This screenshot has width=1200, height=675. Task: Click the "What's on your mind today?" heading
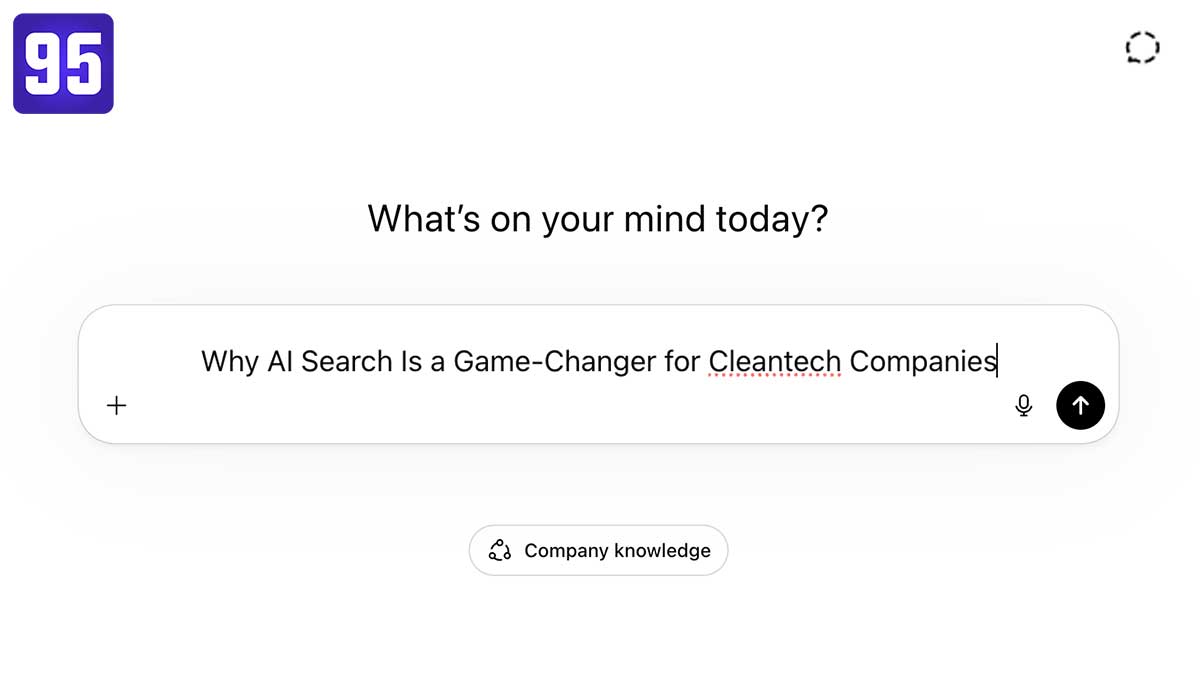598,218
